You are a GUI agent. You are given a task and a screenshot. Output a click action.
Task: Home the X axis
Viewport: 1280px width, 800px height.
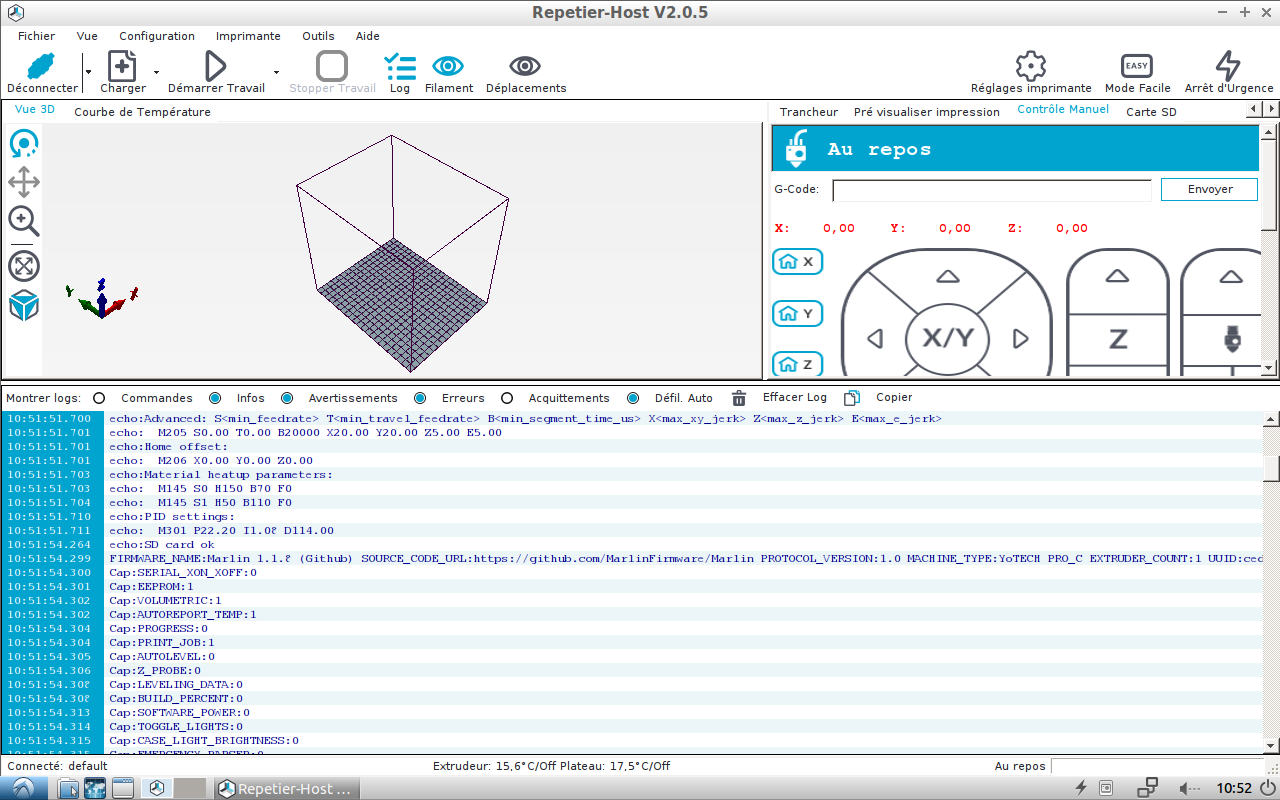click(797, 262)
